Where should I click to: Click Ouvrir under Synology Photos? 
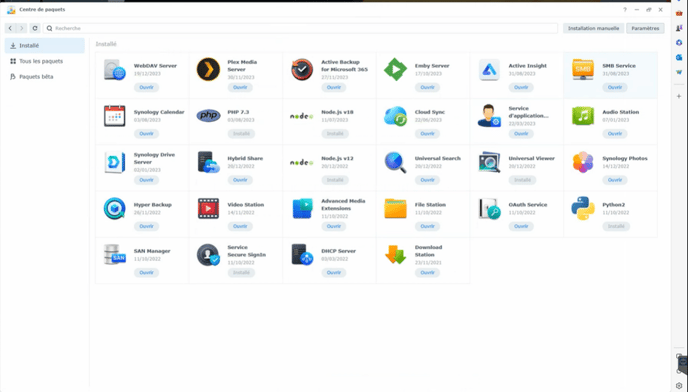tap(615, 180)
